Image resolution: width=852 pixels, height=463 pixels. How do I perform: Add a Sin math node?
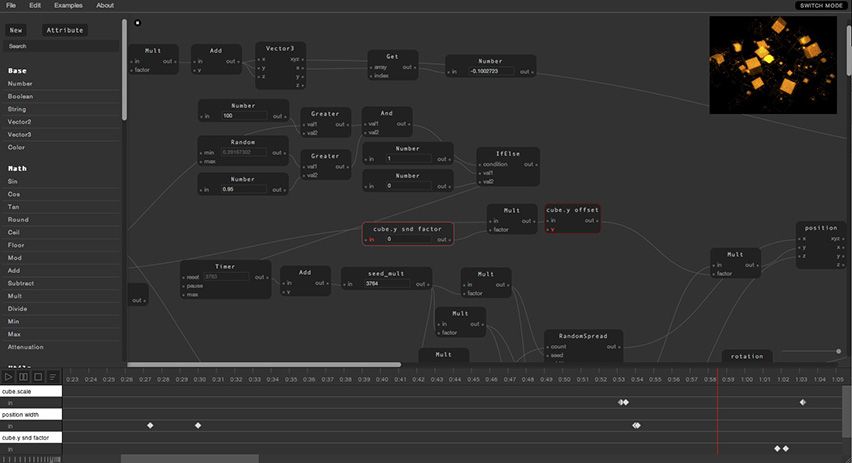tap(61, 182)
